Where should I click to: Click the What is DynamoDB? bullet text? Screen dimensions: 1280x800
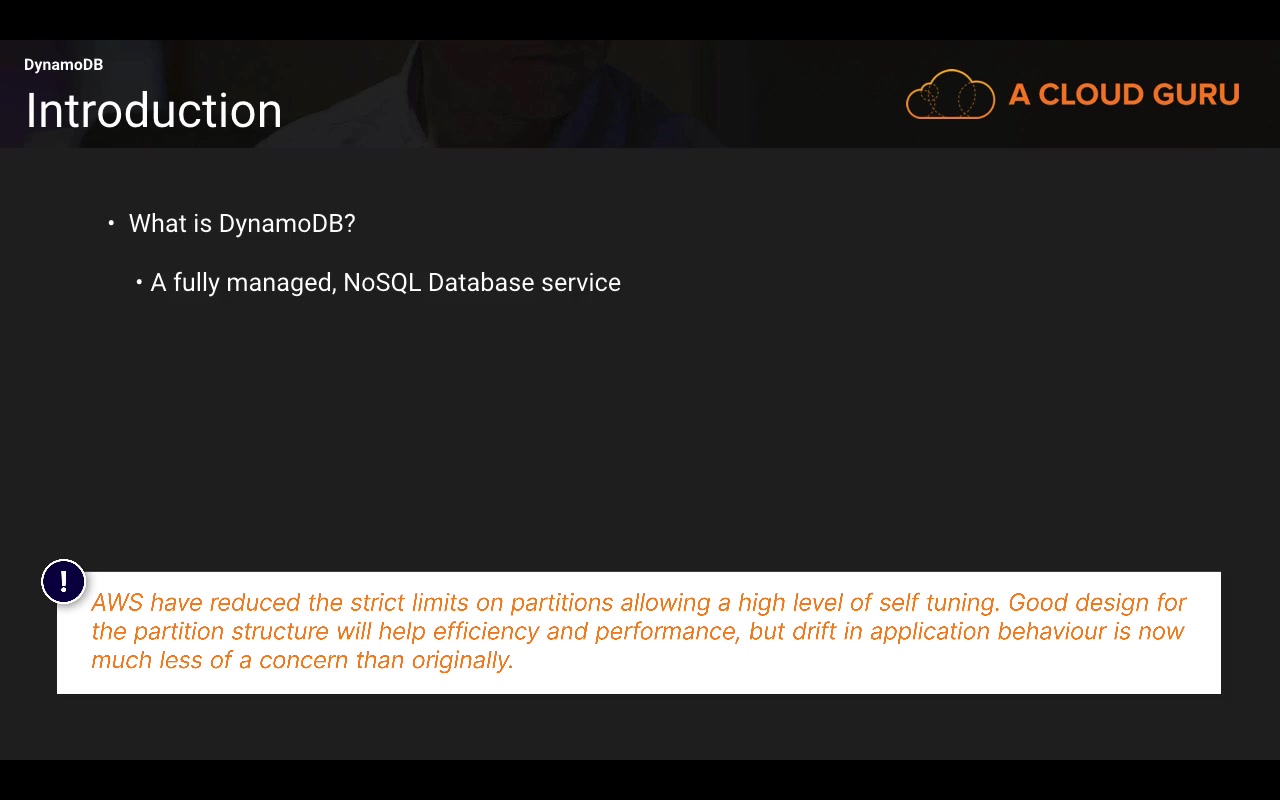pyautogui.click(x=242, y=224)
